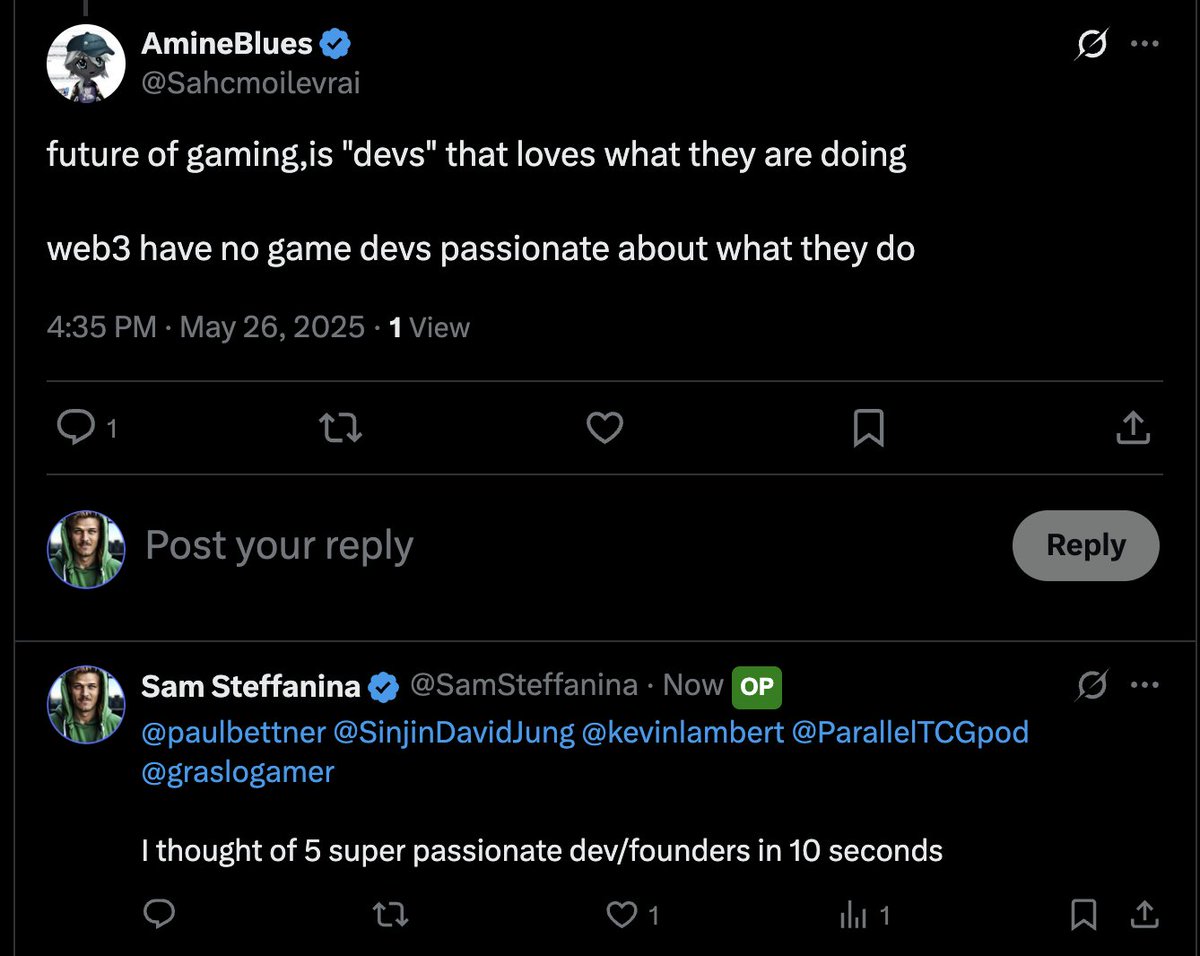Open more options on Sam Steffanina's reply
The width and height of the screenshot is (1200, 956).
(x=1144, y=686)
